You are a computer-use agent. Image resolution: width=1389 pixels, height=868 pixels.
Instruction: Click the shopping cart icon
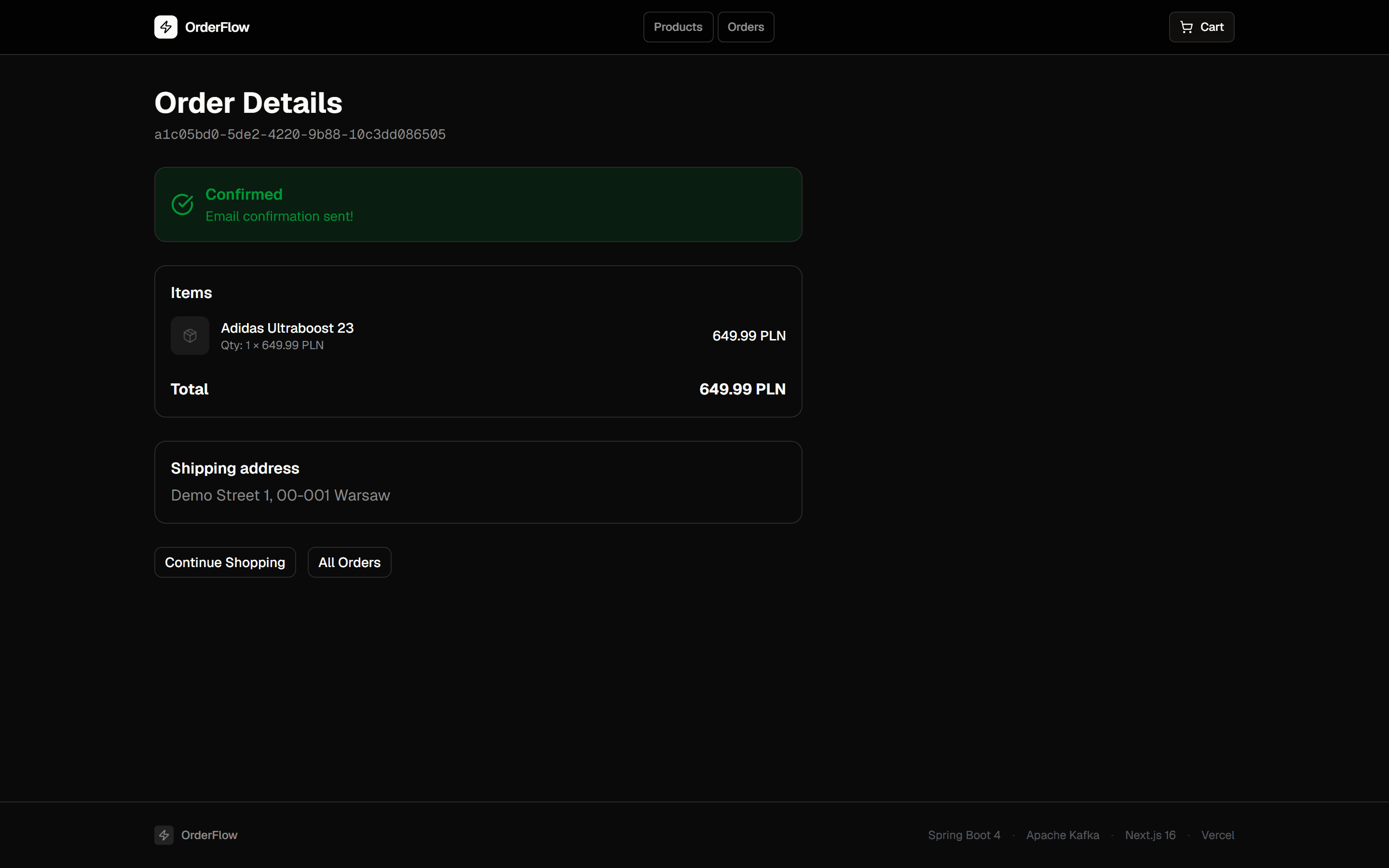coord(1186,27)
